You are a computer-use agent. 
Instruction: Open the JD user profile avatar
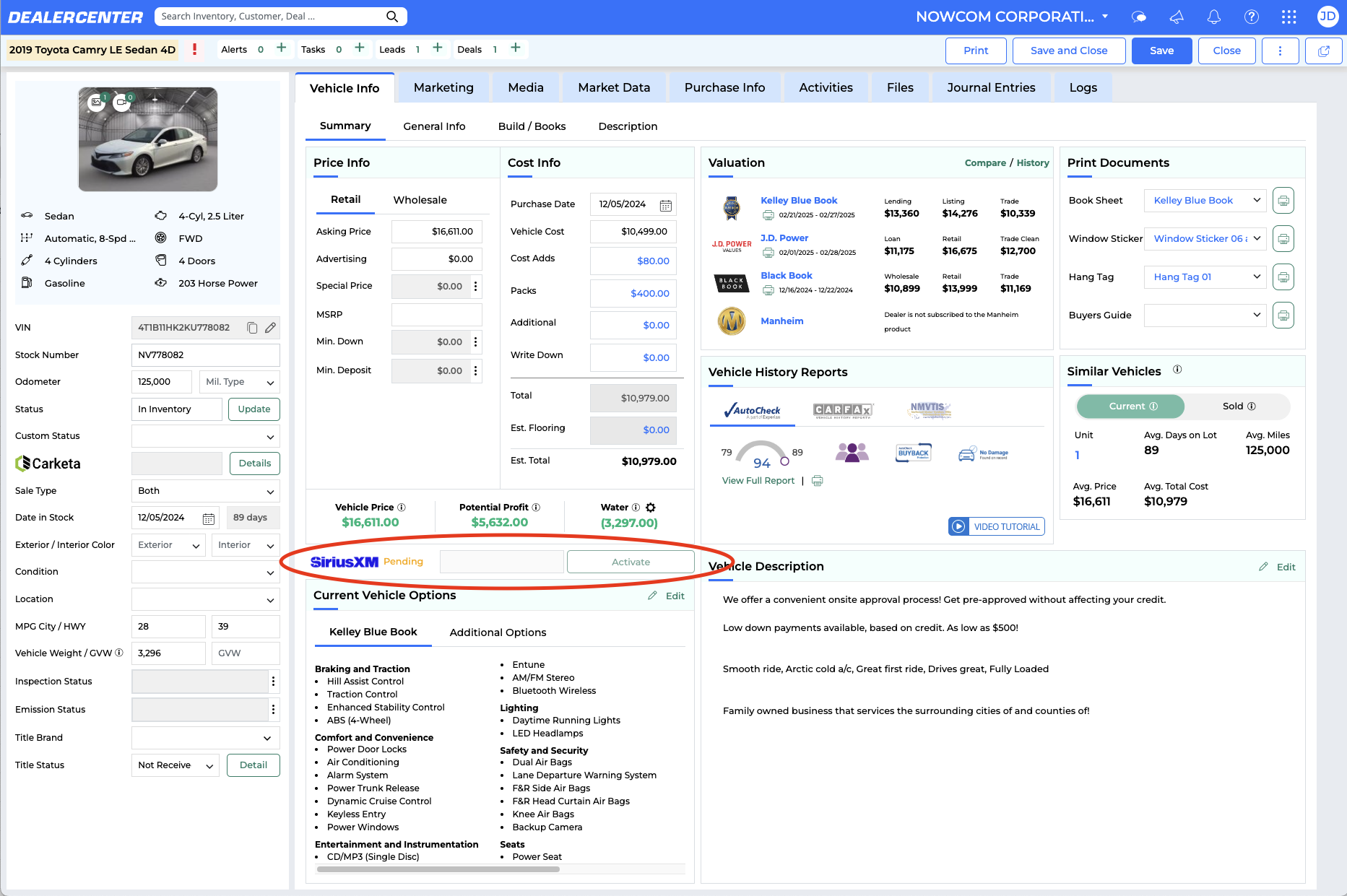pyautogui.click(x=1327, y=17)
